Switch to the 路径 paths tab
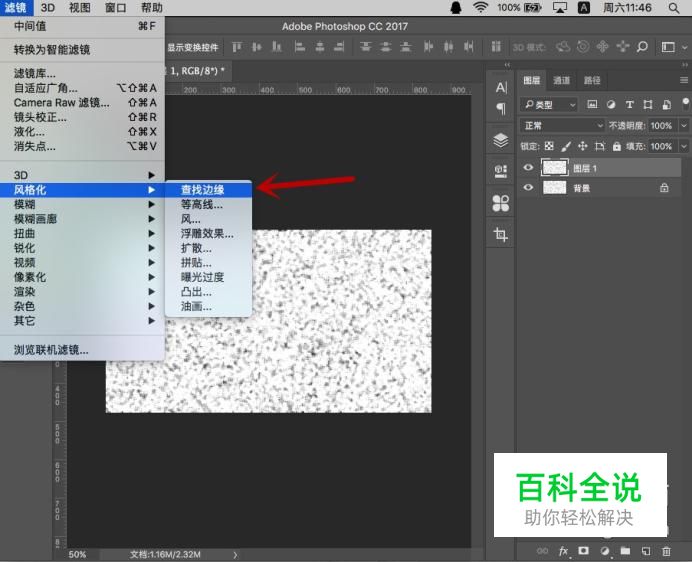This screenshot has height=562, width=692. click(x=592, y=80)
